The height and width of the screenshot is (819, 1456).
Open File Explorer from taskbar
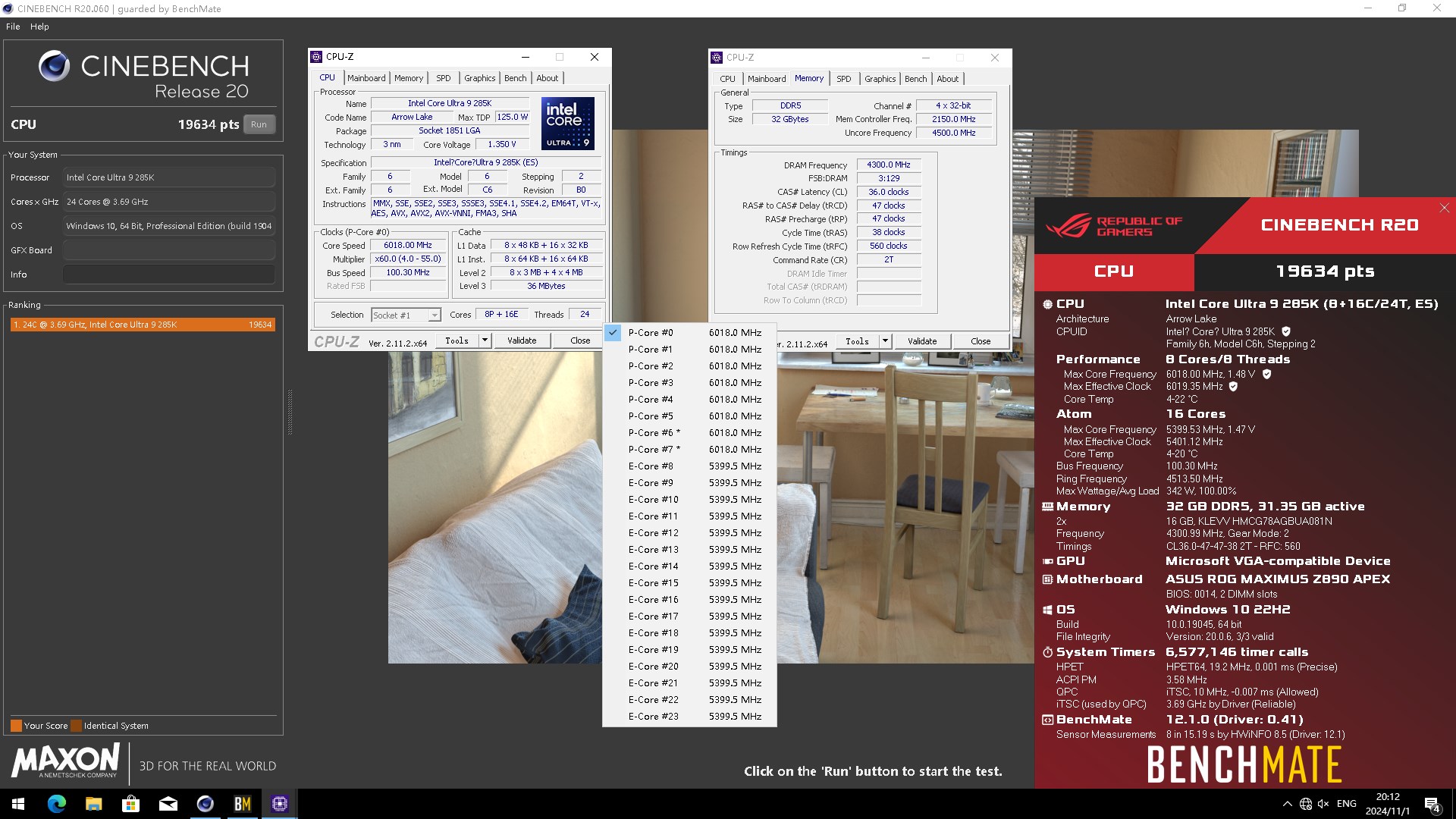(93, 804)
